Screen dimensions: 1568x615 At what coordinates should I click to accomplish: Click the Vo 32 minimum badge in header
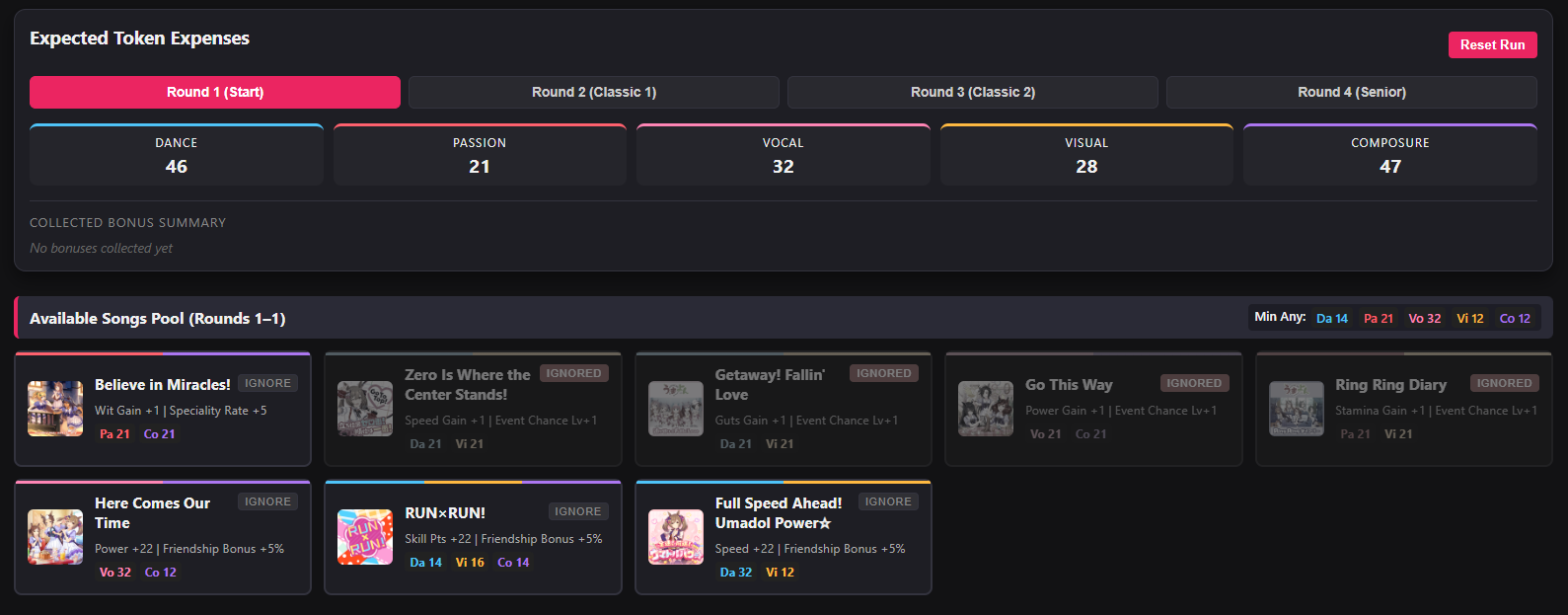click(1425, 318)
